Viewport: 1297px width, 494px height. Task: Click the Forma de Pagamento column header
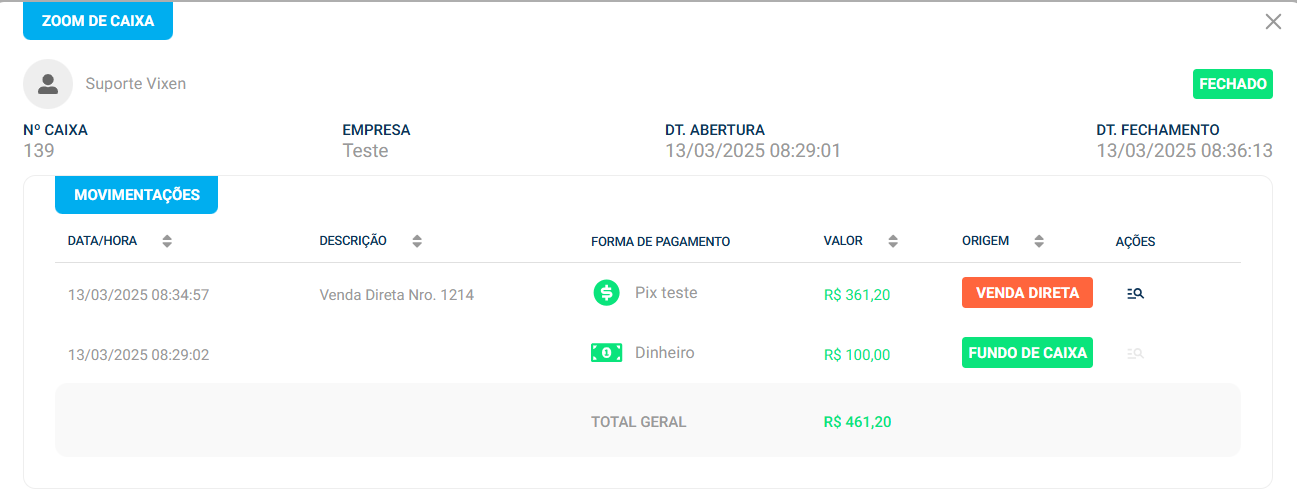point(660,242)
